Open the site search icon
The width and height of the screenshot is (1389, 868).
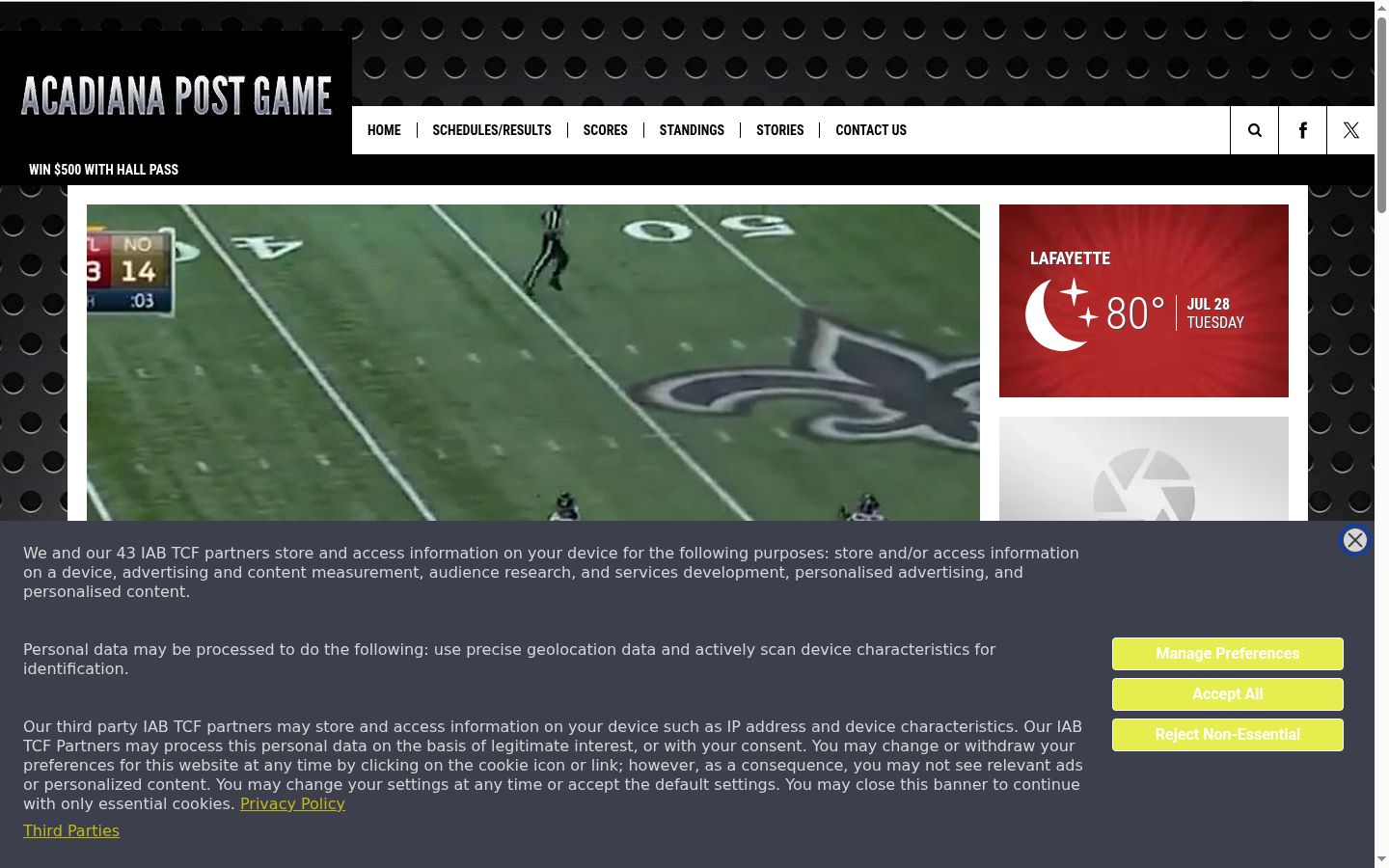pyautogui.click(x=1254, y=130)
